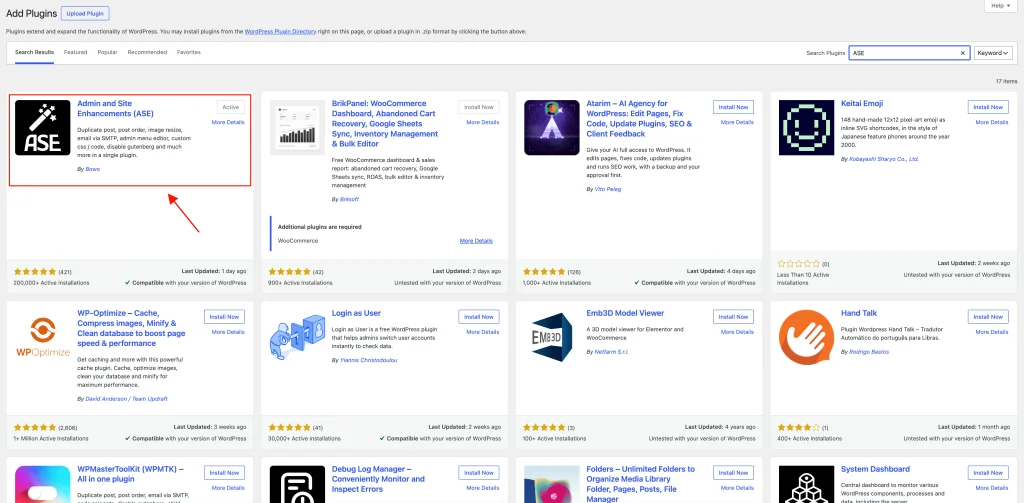Expand the Help dropdown tab
This screenshot has width=1024, height=503.
[x=1000, y=5]
